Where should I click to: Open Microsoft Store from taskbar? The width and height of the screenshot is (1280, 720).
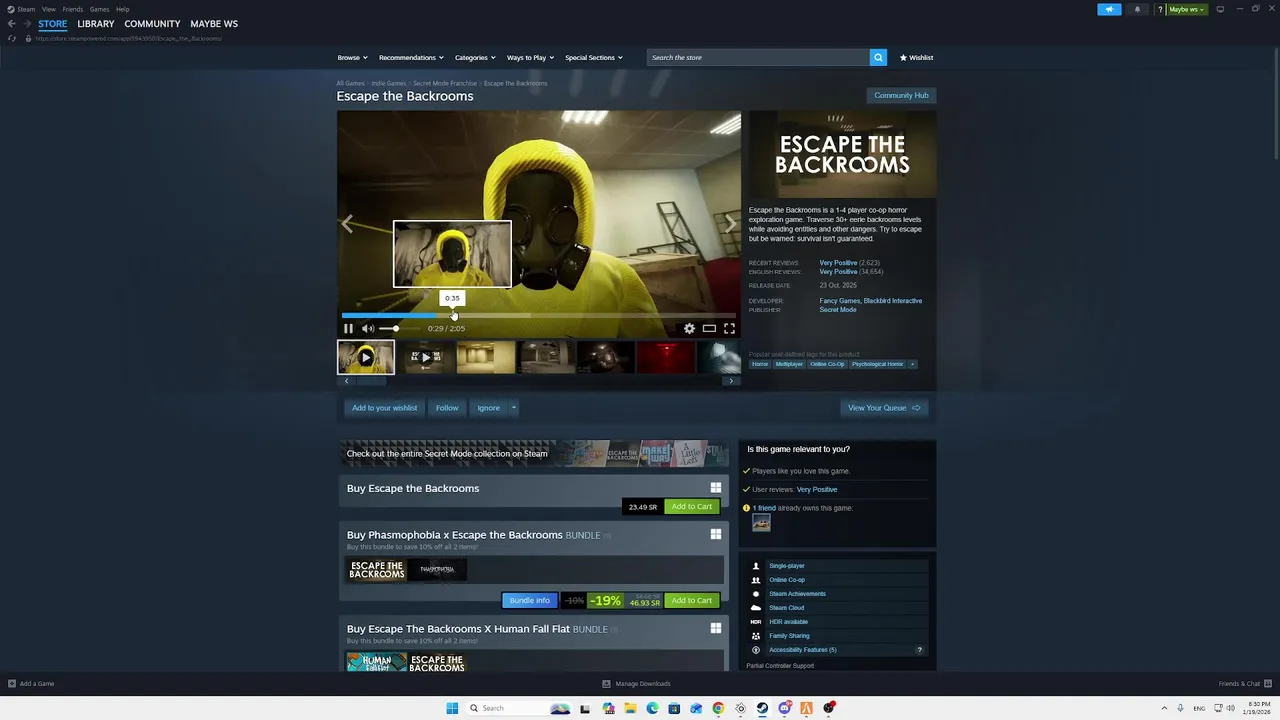(674, 708)
